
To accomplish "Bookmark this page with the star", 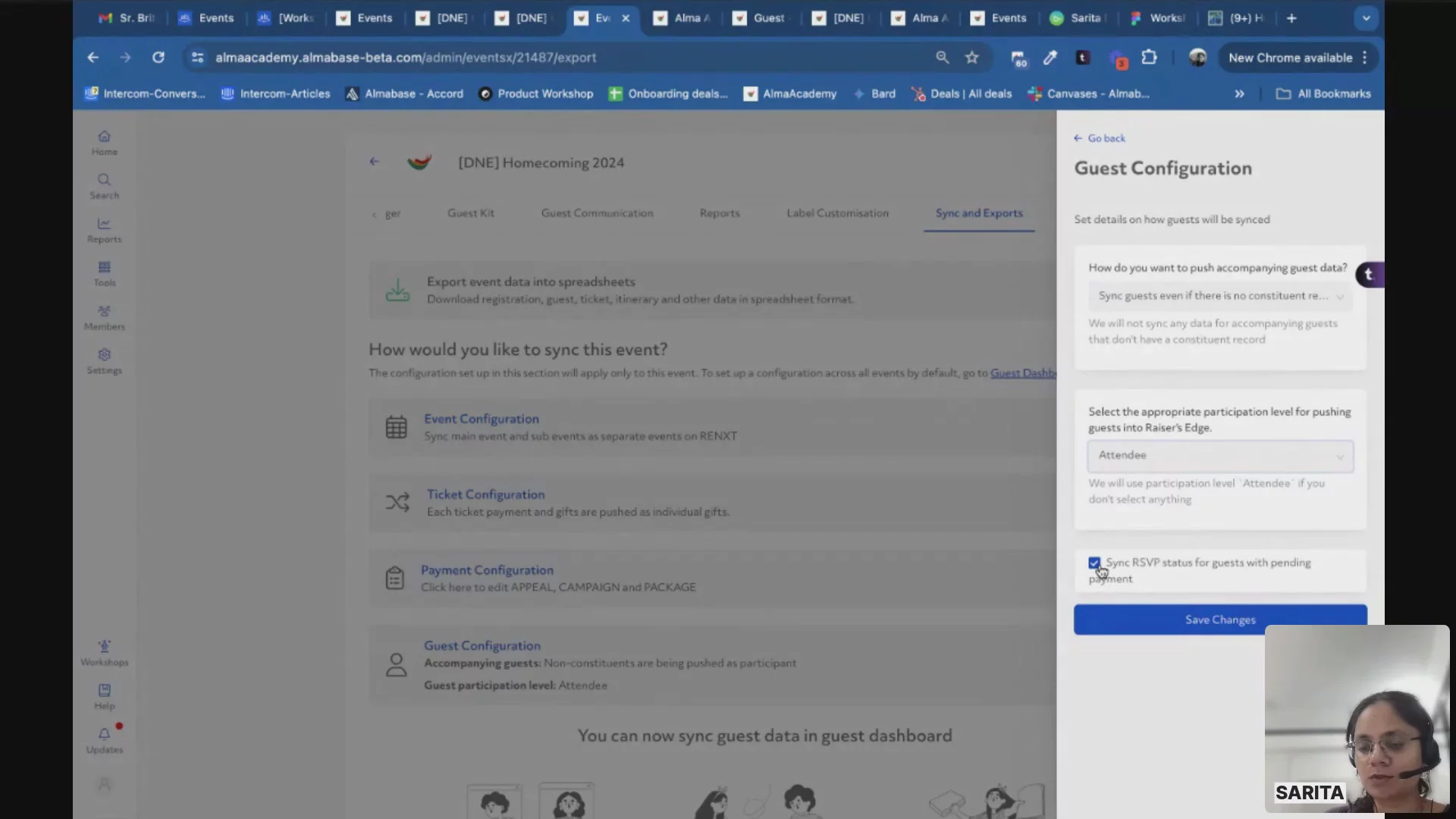I will (x=972, y=58).
